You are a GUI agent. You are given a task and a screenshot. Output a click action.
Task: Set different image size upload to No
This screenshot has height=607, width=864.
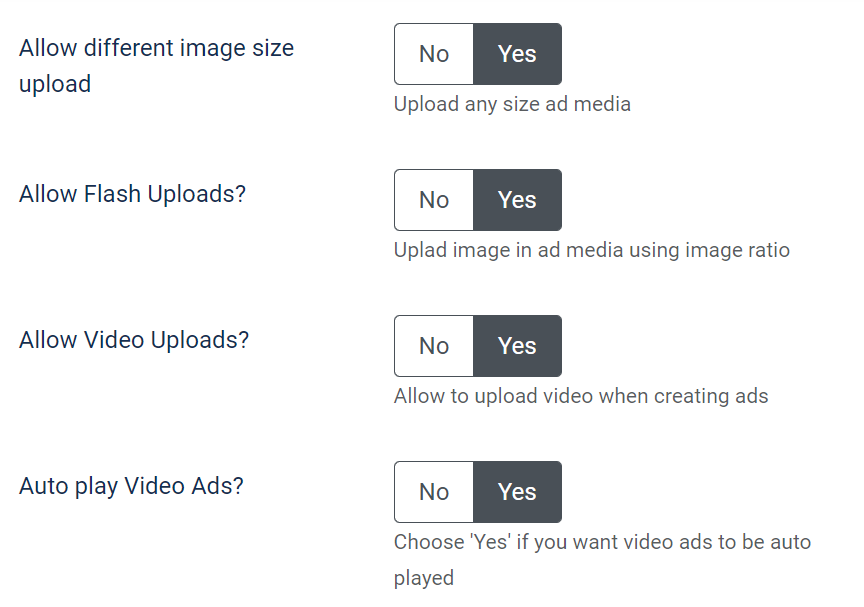[x=434, y=54]
